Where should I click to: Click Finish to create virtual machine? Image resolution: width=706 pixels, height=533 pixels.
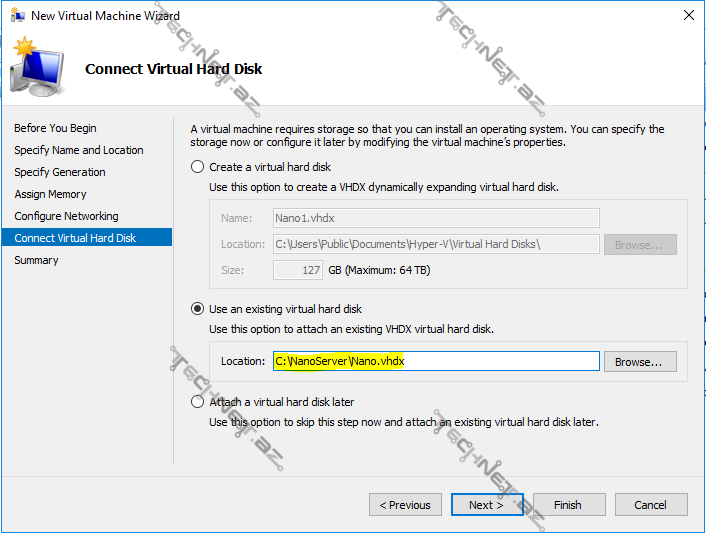(x=568, y=505)
